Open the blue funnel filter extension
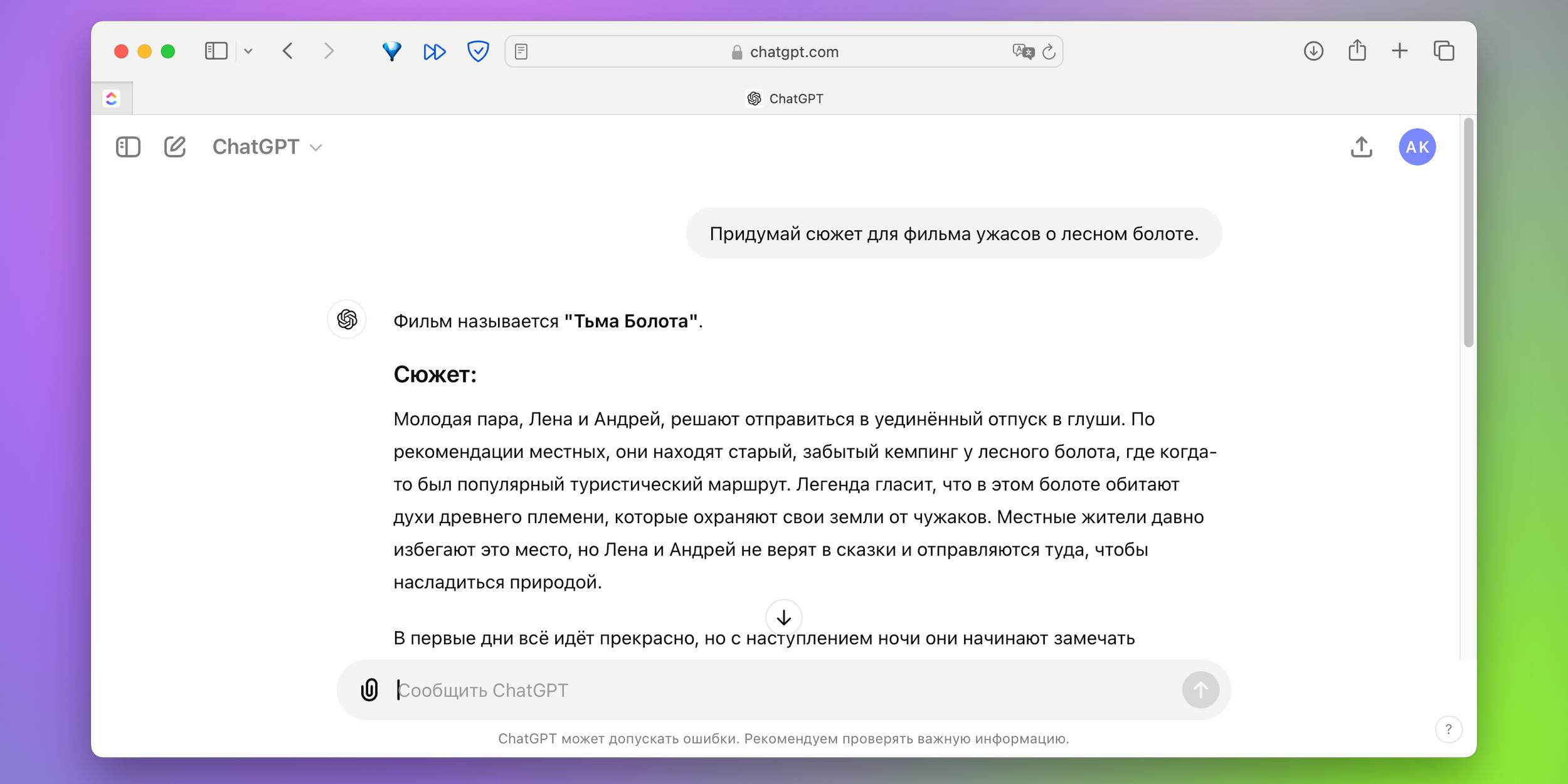 (392, 51)
